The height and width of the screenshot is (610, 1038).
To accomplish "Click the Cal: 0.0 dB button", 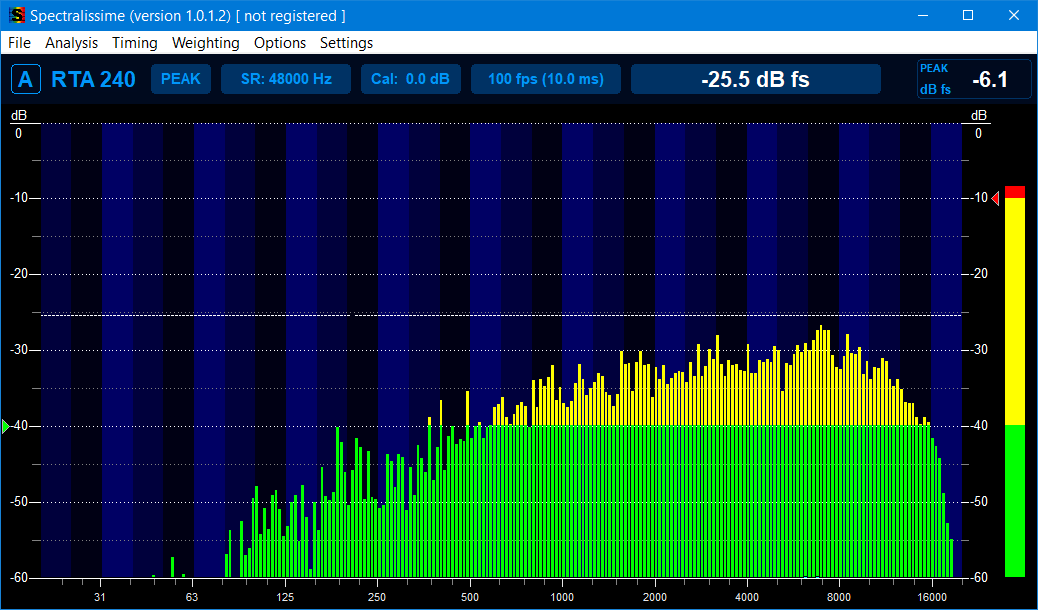I will [410, 79].
